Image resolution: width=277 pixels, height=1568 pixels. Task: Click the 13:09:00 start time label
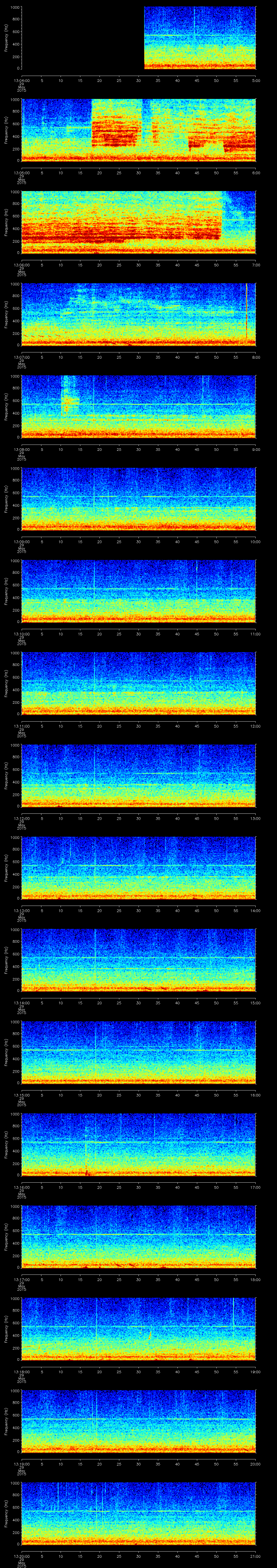click(x=21, y=542)
